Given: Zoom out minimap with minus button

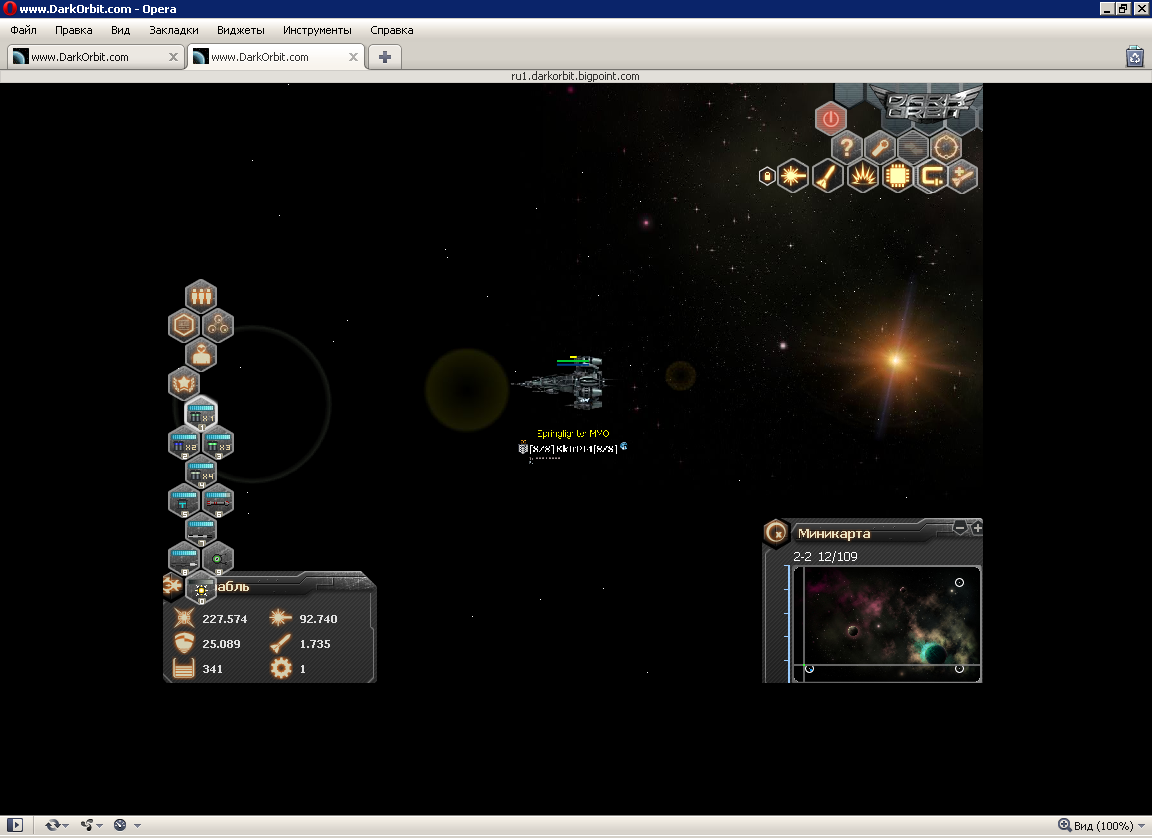Looking at the screenshot, I should [x=960, y=527].
